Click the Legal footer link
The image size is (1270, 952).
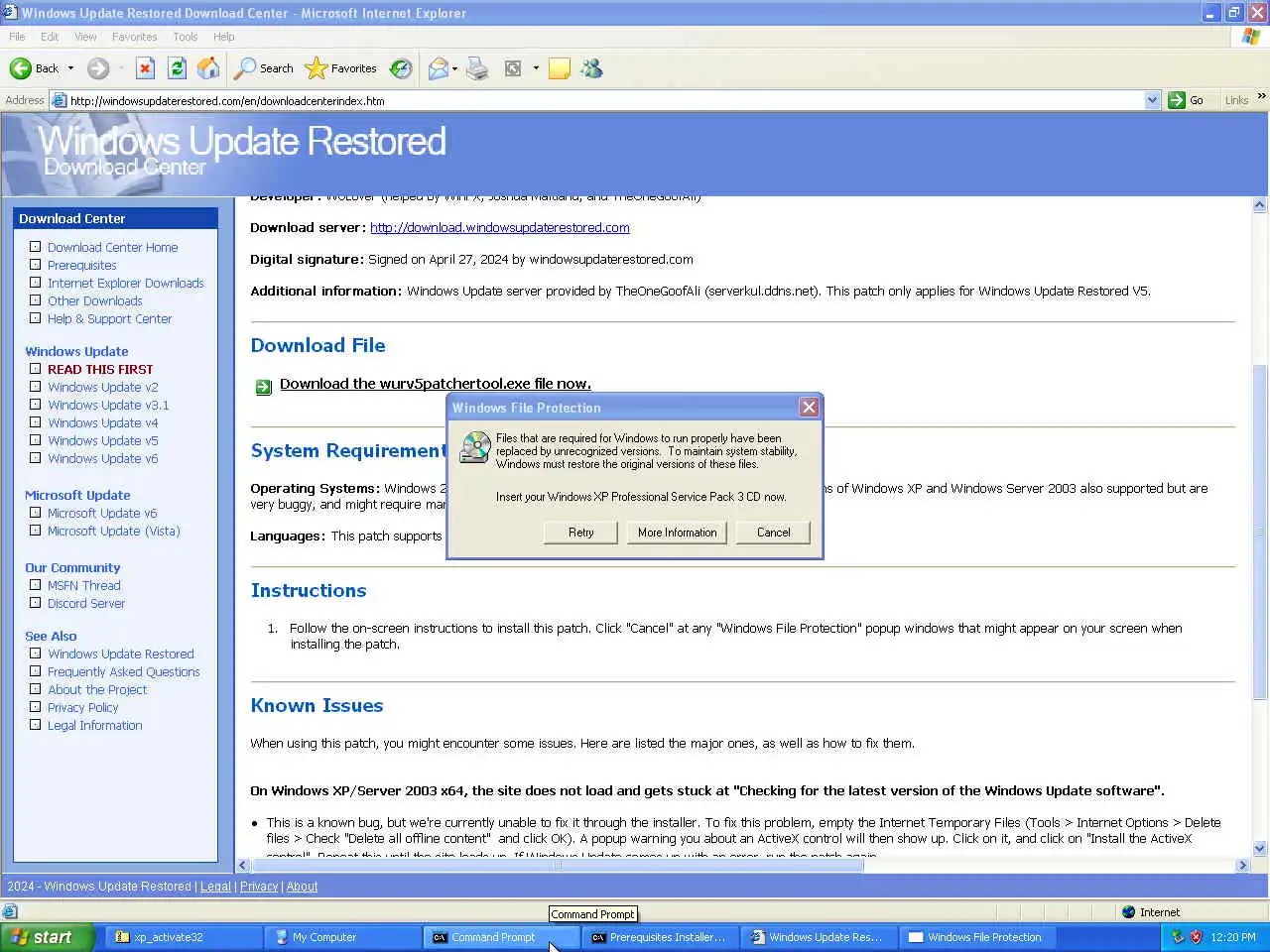(215, 887)
